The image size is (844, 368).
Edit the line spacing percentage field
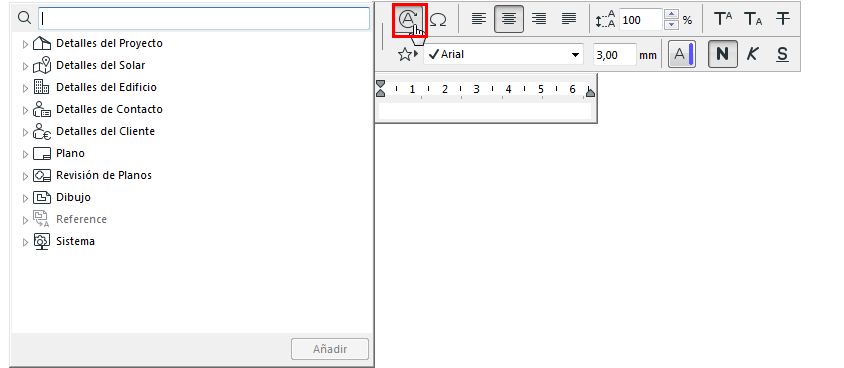click(x=640, y=20)
